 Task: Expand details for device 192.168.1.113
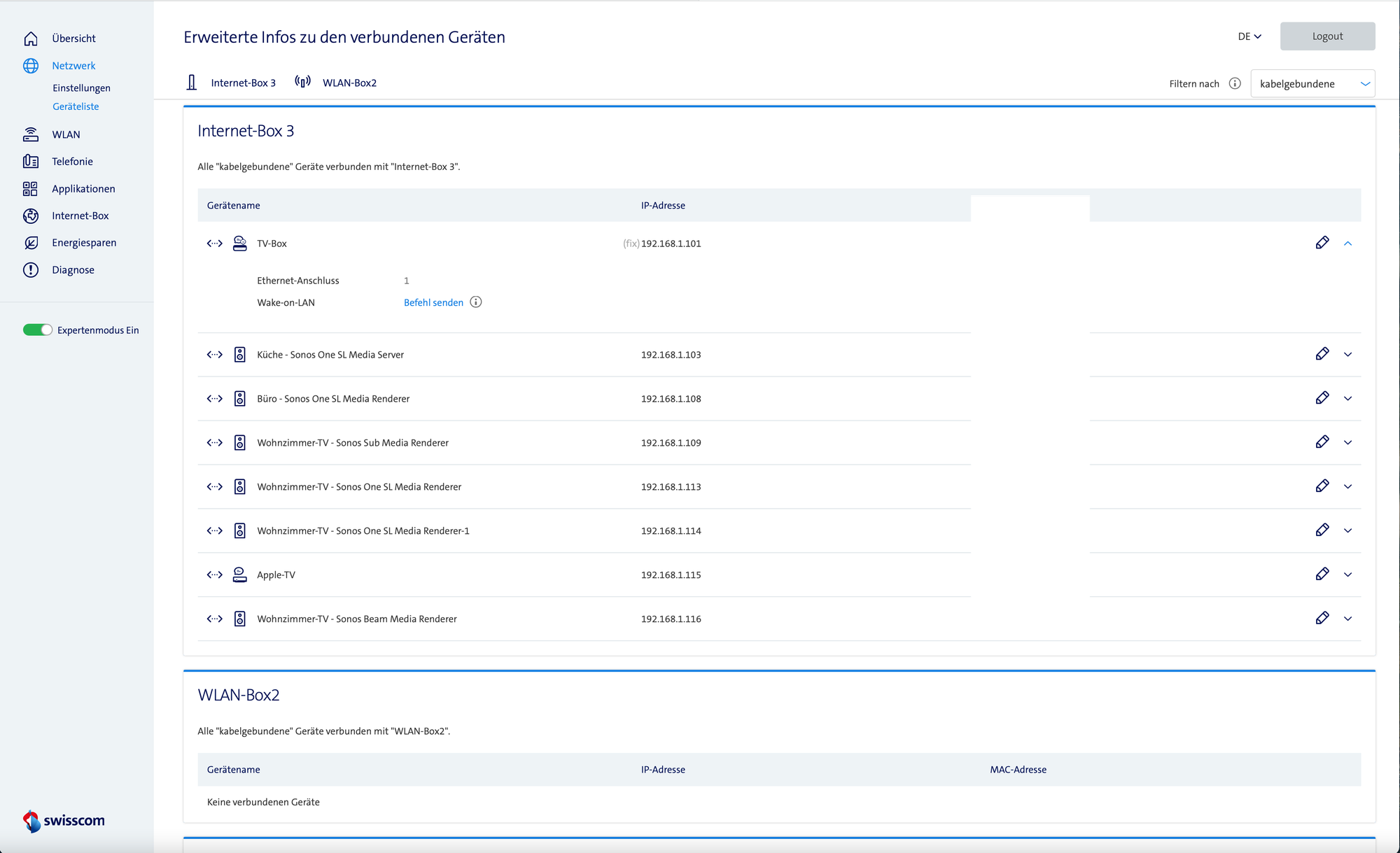point(1348,487)
